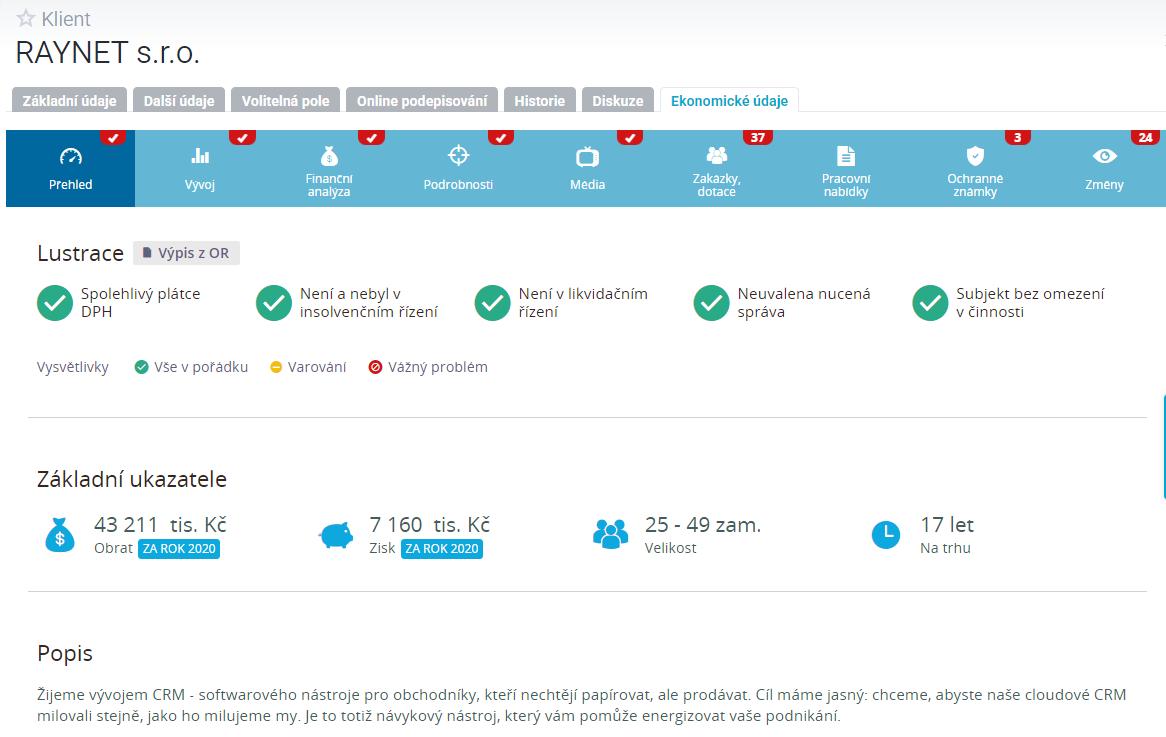Click the Vážný problém red legend icon

point(376,367)
